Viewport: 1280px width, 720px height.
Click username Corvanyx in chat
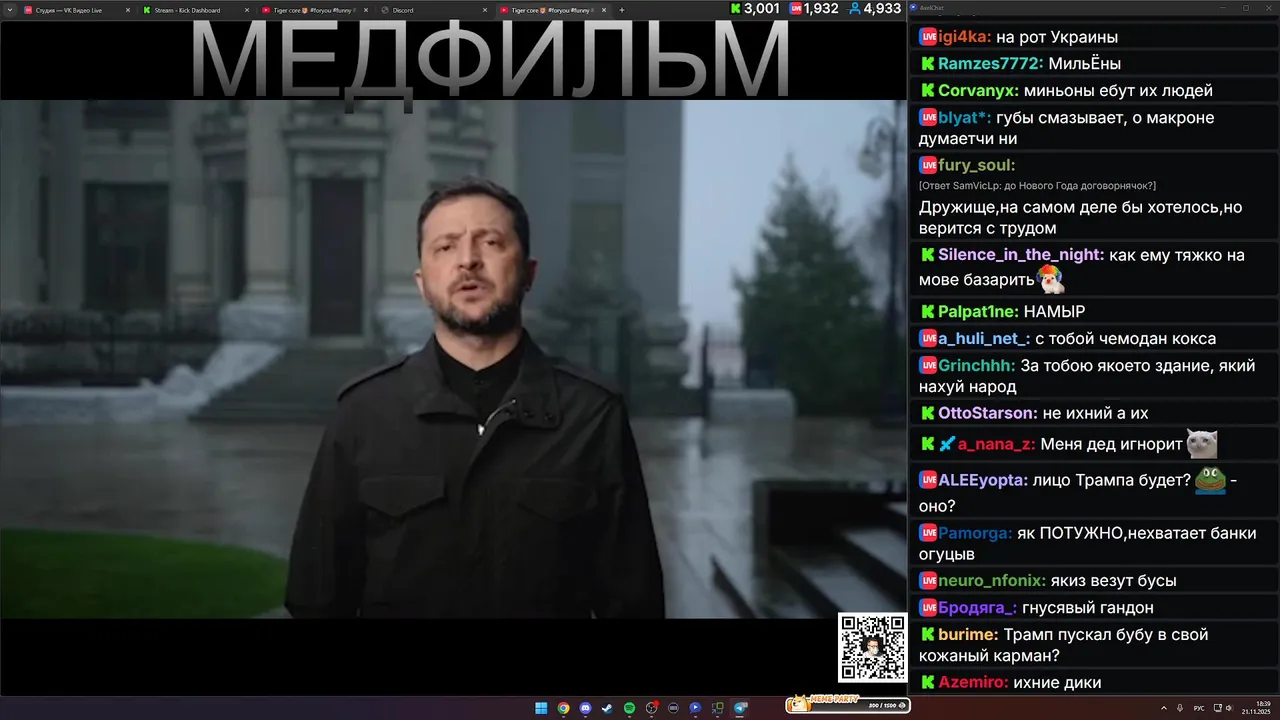click(x=979, y=91)
